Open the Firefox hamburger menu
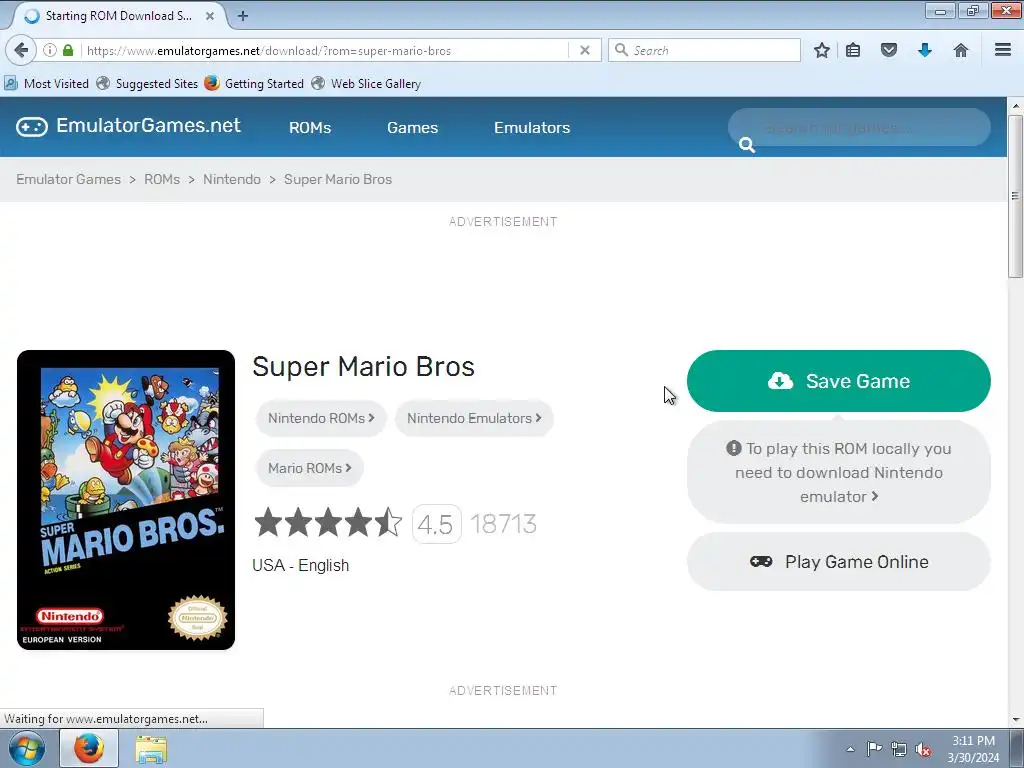The width and height of the screenshot is (1024, 768). click(1003, 50)
